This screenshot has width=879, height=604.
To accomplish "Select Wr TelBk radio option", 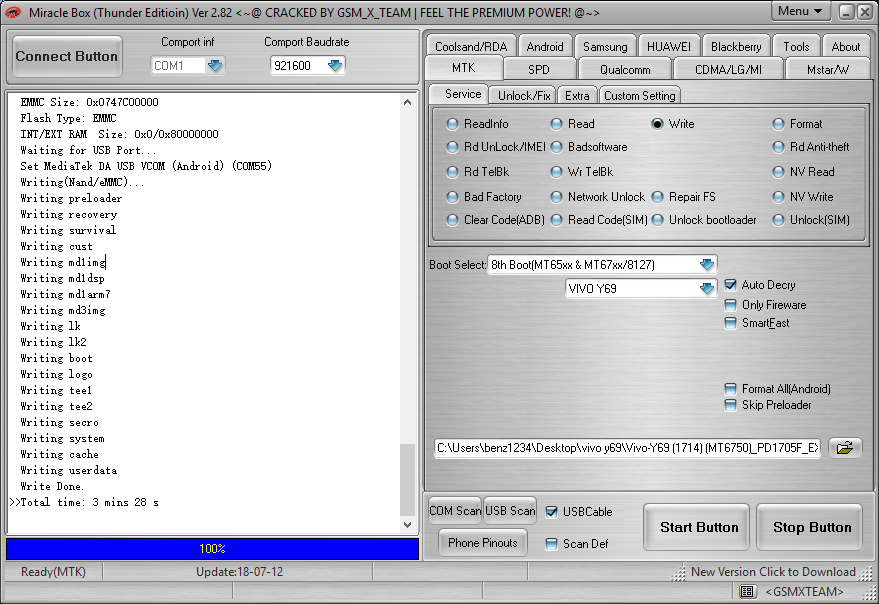I will pyautogui.click(x=556, y=172).
